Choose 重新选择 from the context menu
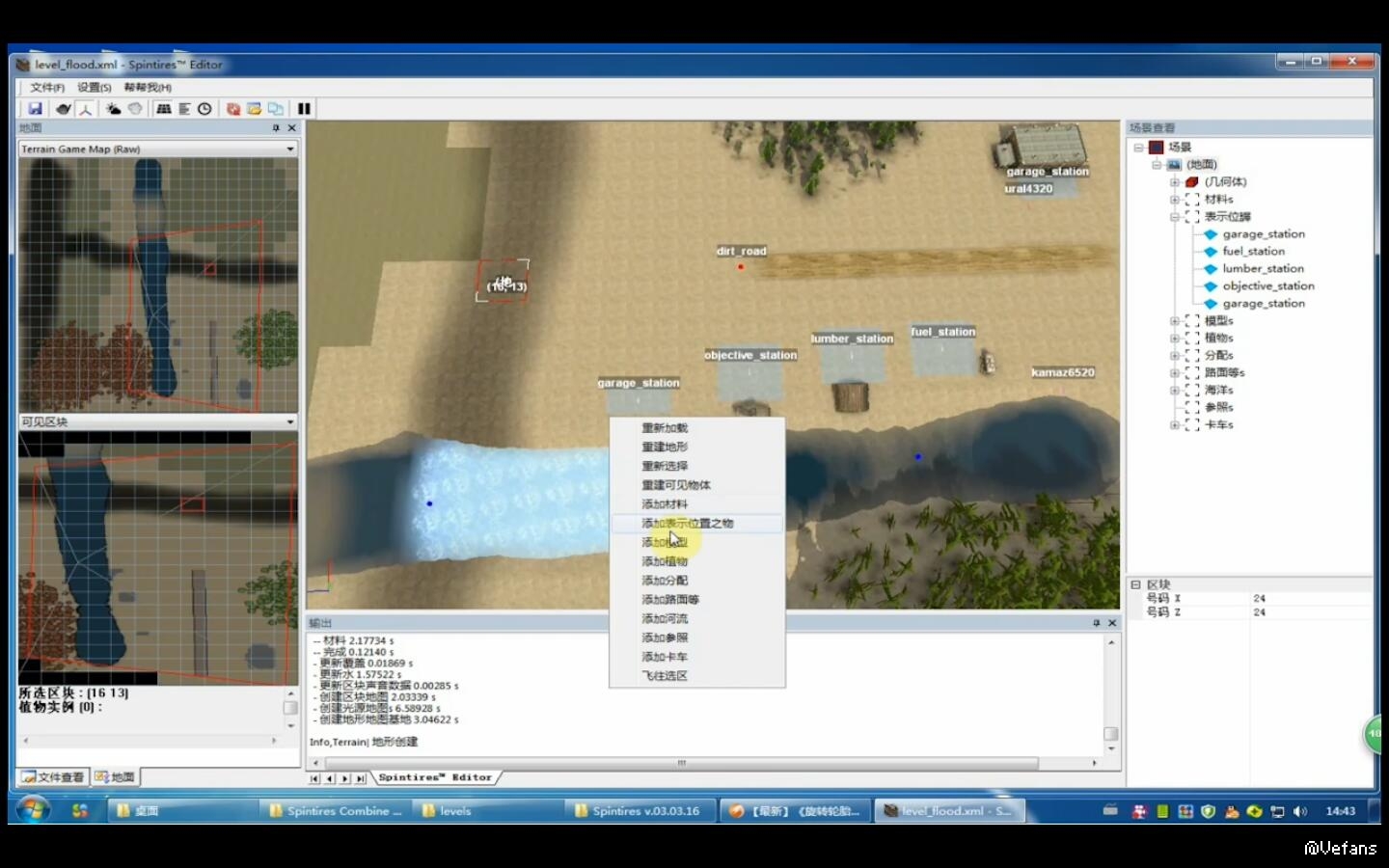Screen dimensions: 1389x868 (697, 467)
